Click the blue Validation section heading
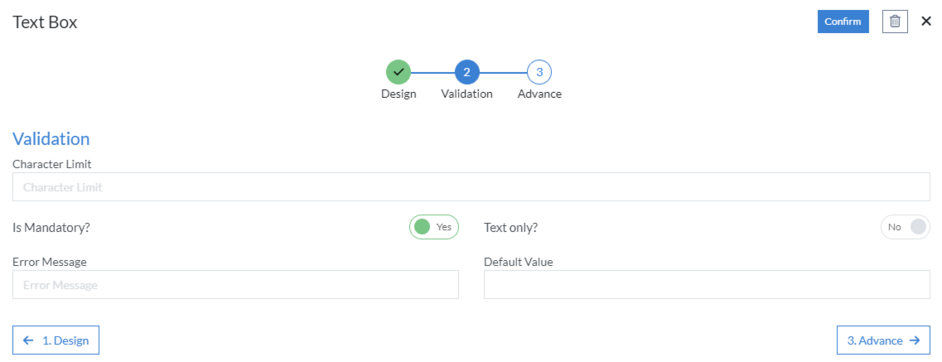The image size is (942, 362). pos(51,139)
